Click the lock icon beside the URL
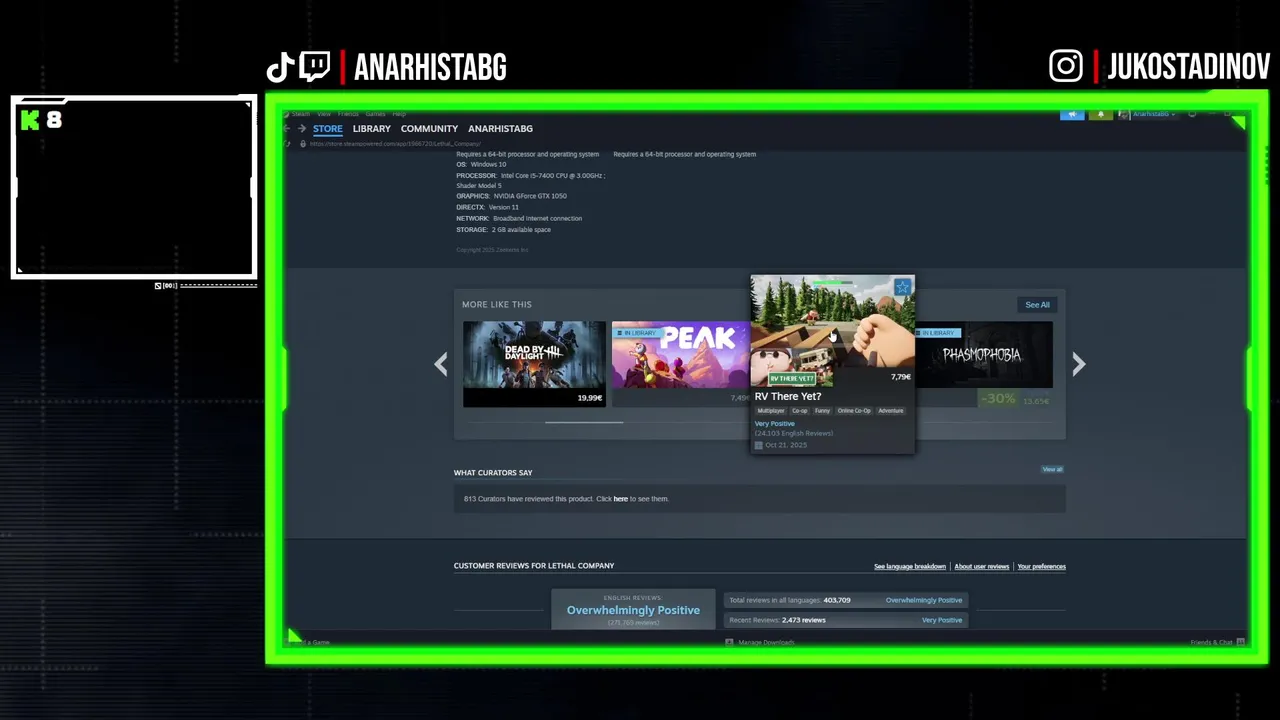 (x=303, y=144)
